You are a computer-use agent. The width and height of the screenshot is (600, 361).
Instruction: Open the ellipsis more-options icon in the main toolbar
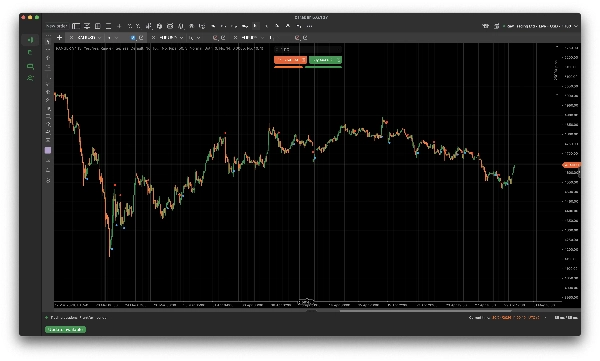[x=310, y=26]
